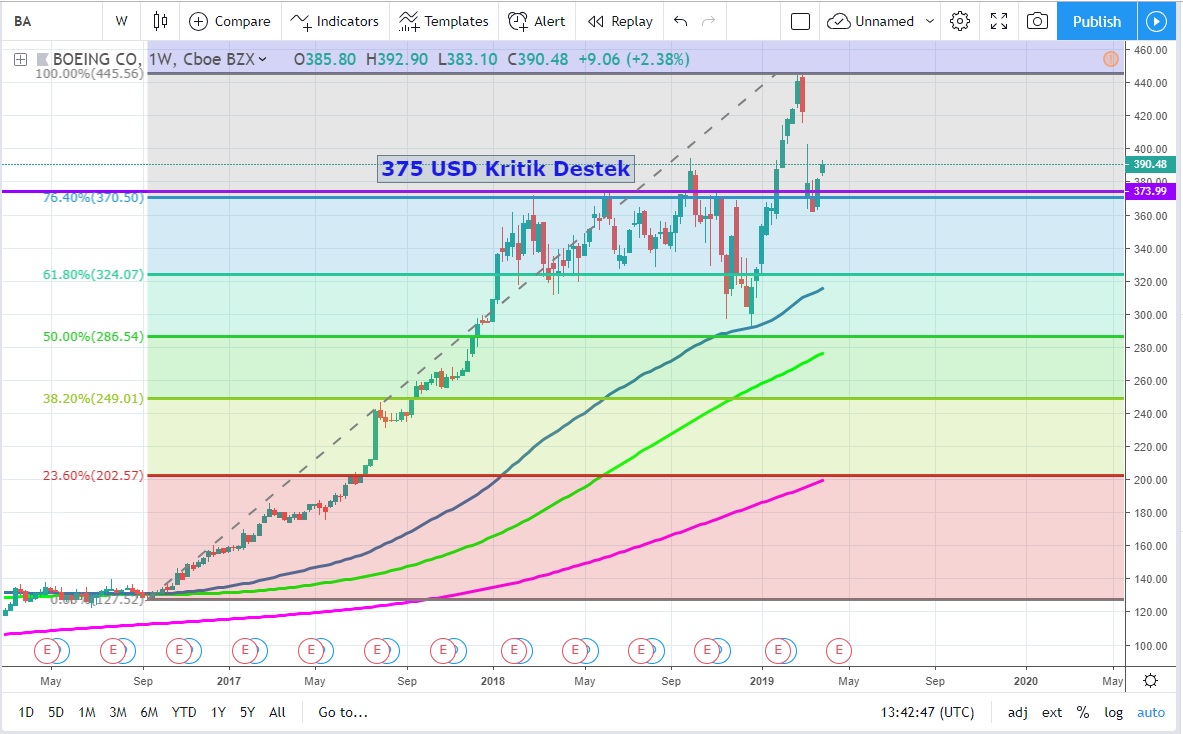The height and width of the screenshot is (734, 1183).
Task: Toggle ext extended hours
Action: coord(1052,712)
